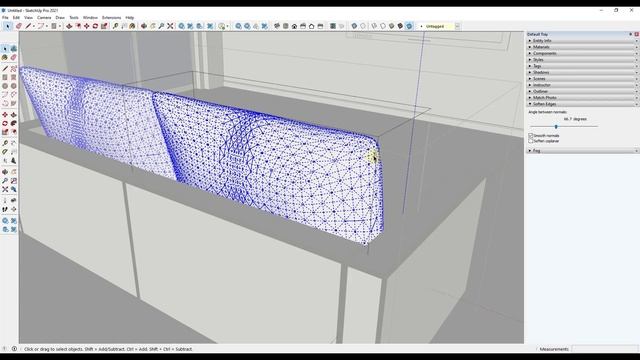The width and height of the screenshot is (640, 360).
Task: Expand the Entity Info panel
Action: point(582,40)
